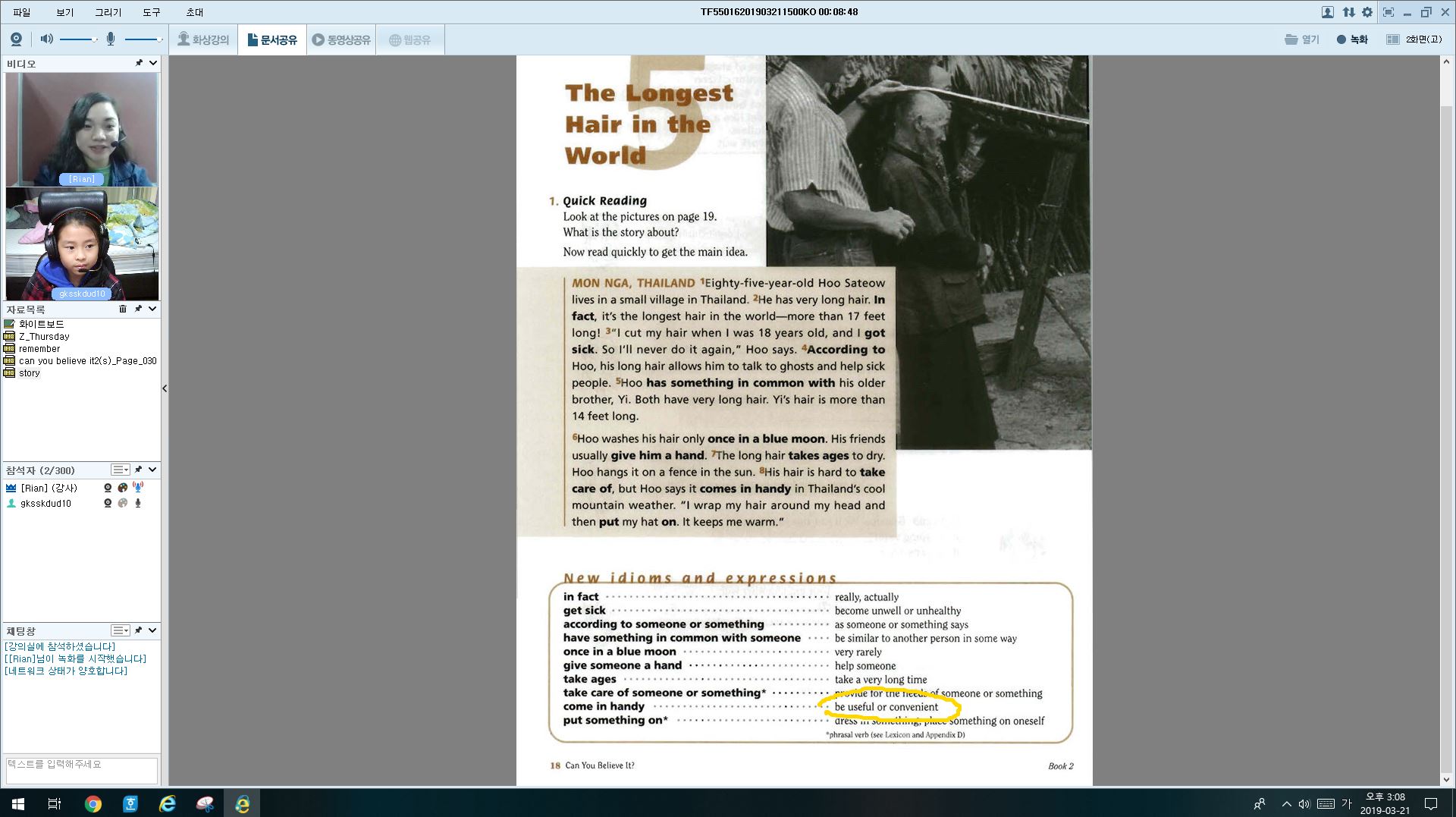Toggle gksskdud10's webcam icon

108,503
